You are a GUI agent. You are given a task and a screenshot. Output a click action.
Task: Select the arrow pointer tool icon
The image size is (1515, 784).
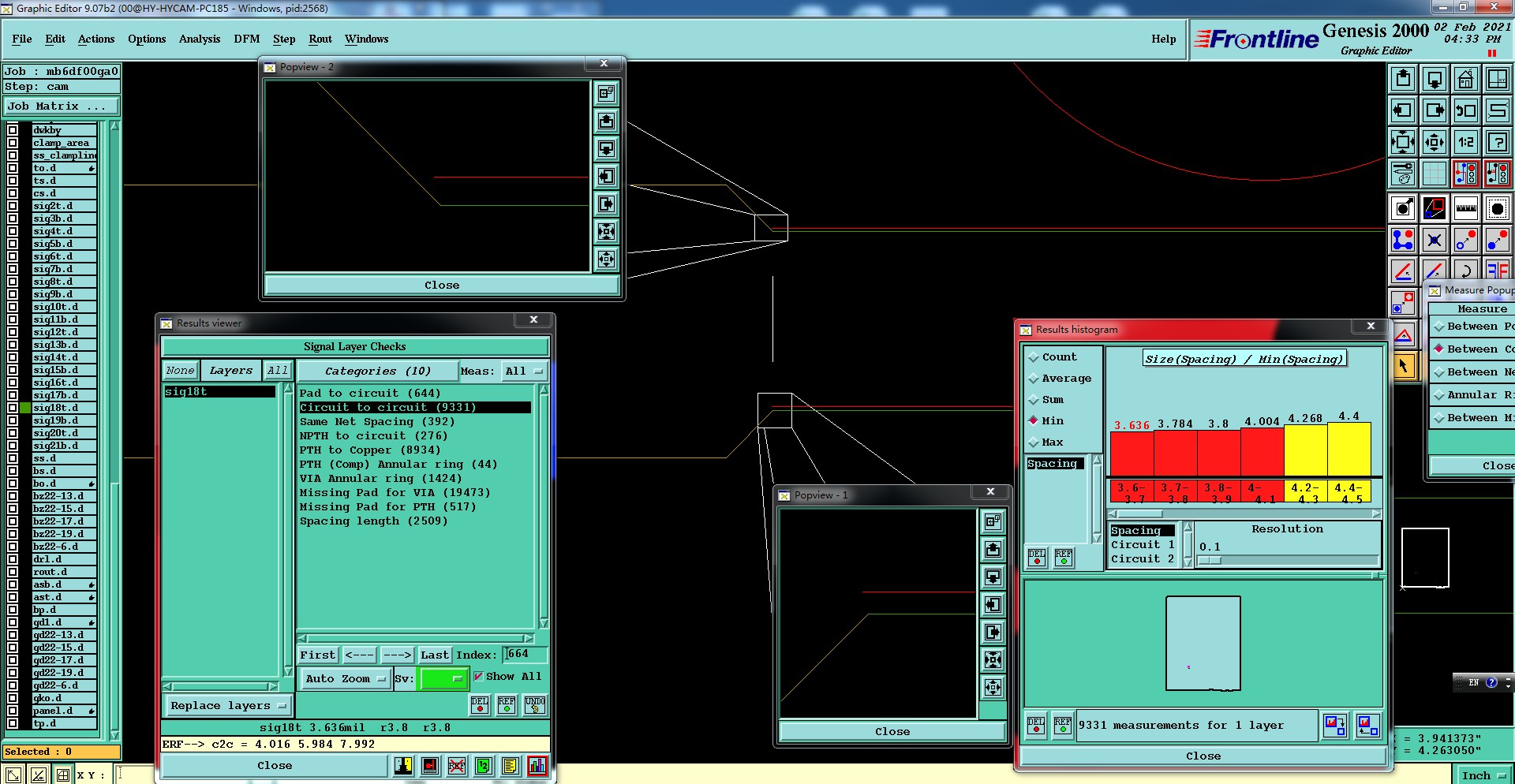[x=1403, y=366]
